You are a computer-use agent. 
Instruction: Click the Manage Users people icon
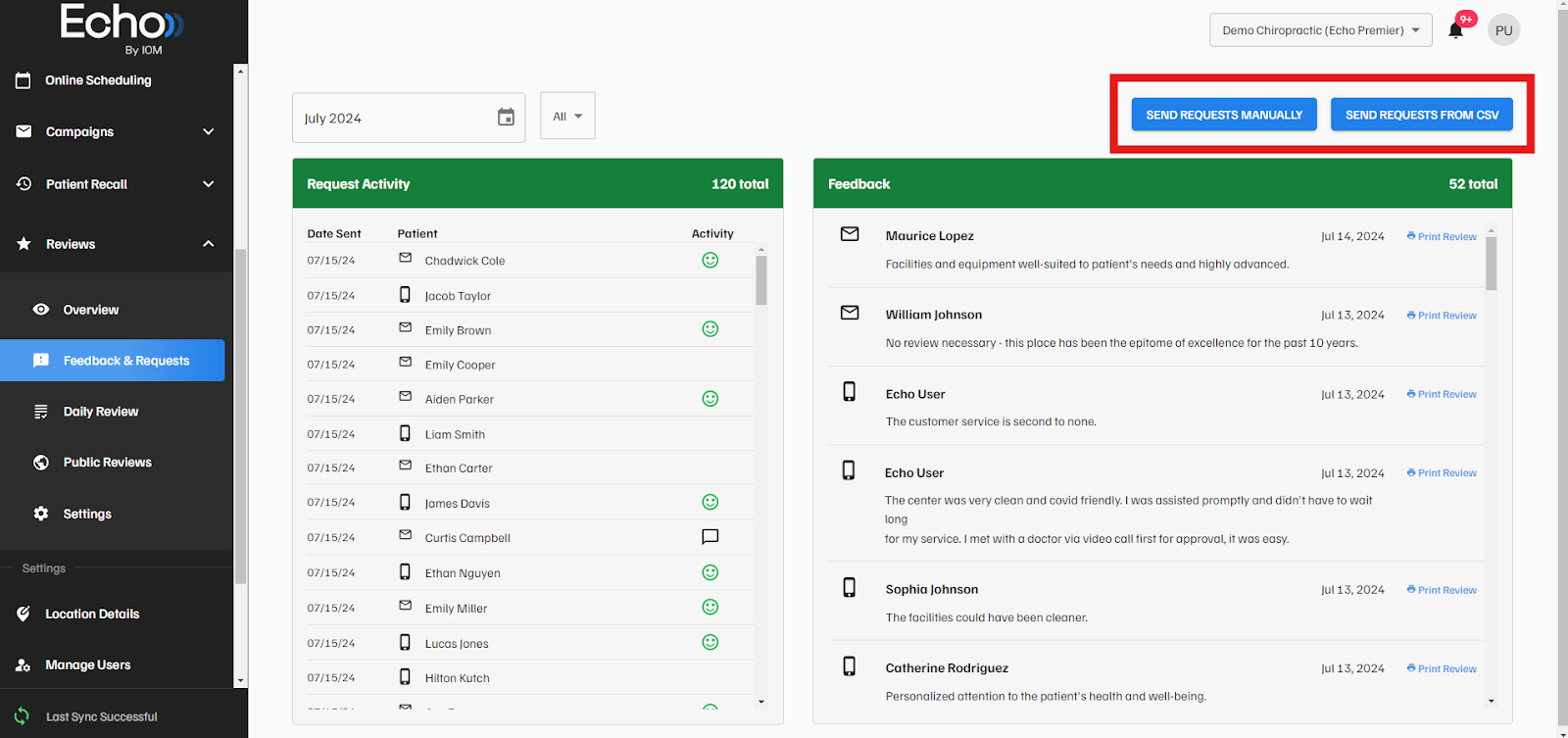[x=24, y=664]
